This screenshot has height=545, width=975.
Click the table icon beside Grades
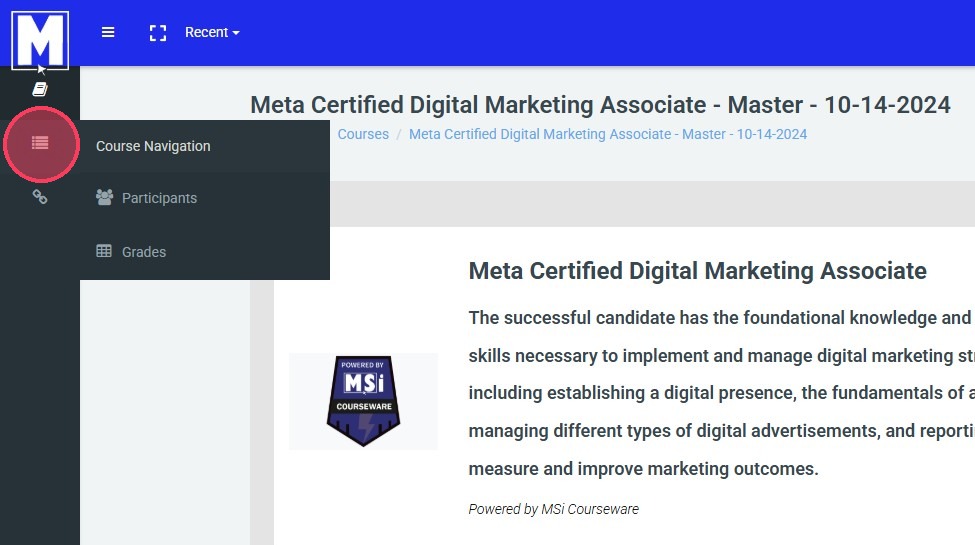(x=104, y=251)
